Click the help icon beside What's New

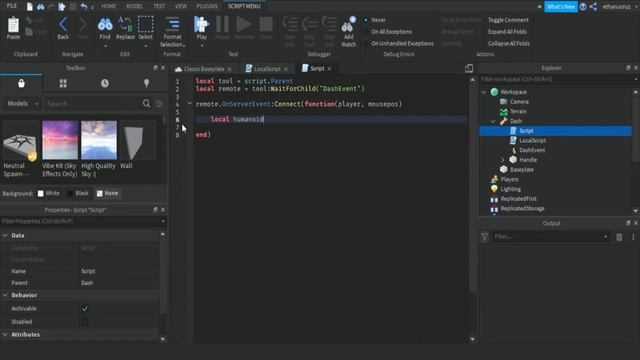tap(583, 7)
